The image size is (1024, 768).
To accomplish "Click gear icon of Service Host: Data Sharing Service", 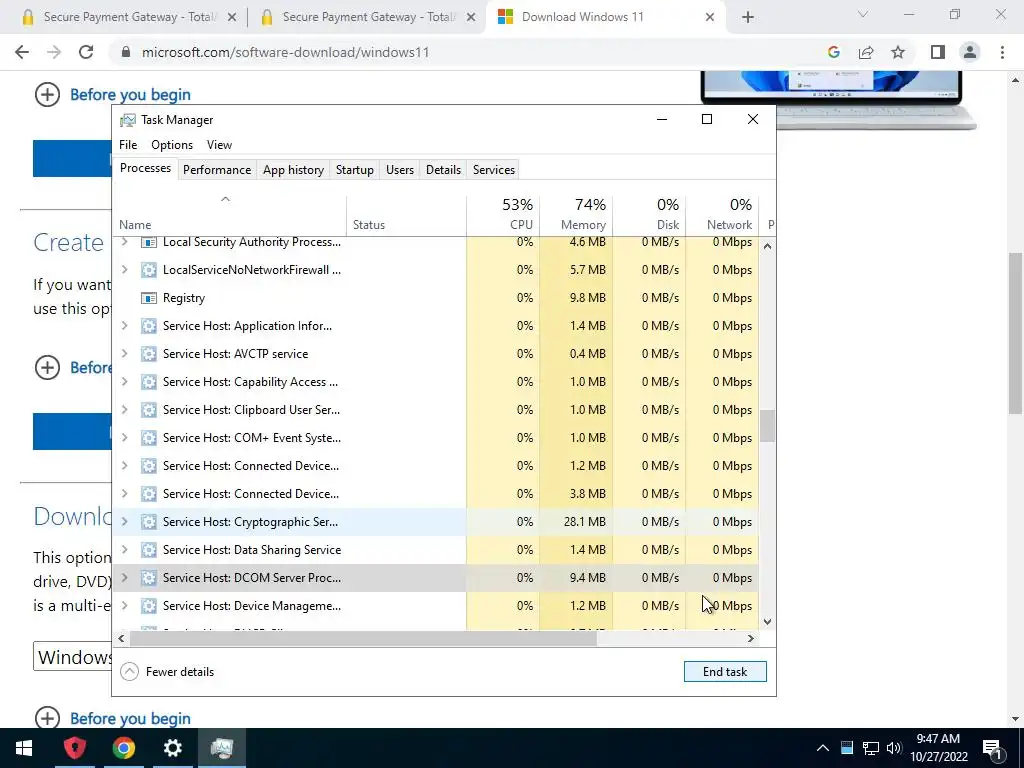I will click(149, 550).
